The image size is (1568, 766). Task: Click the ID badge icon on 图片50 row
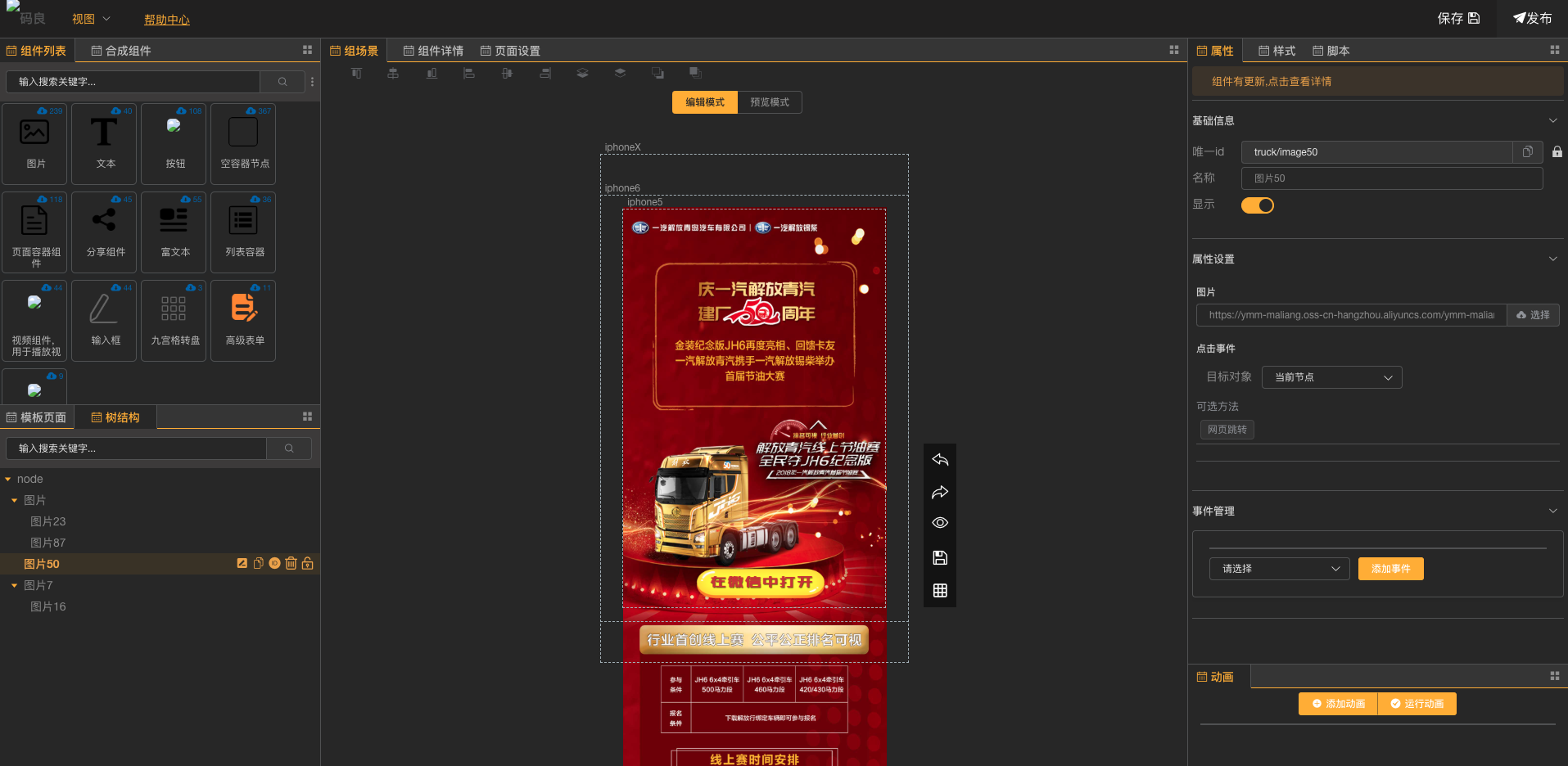coord(275,563)
